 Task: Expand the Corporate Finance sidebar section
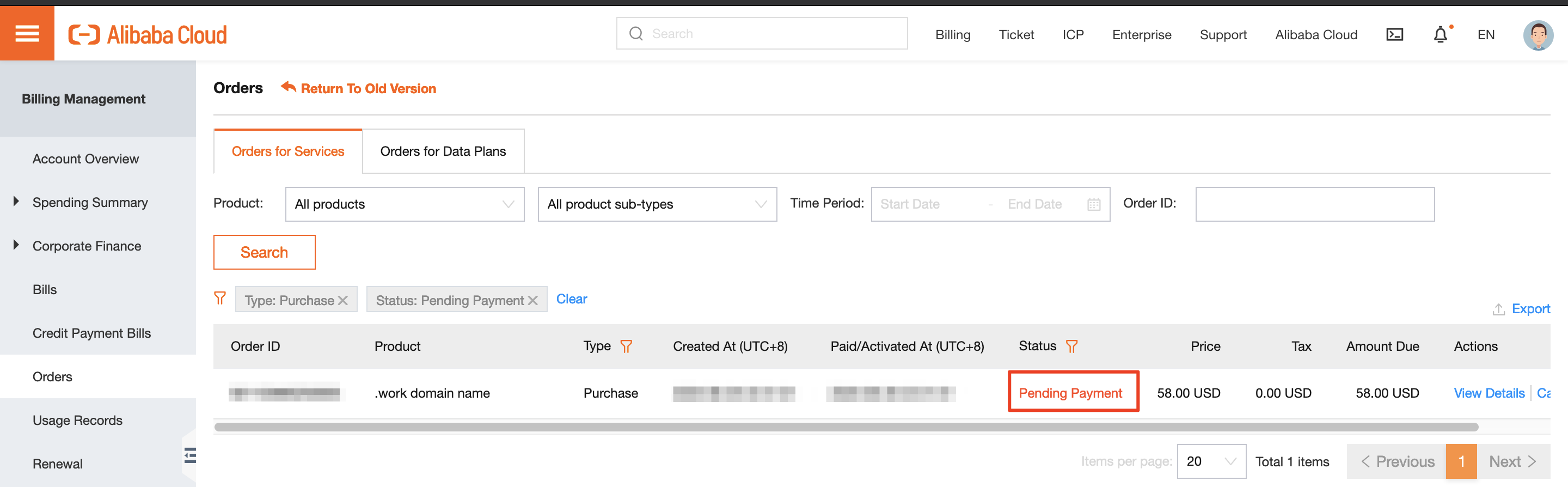[16, 245]
